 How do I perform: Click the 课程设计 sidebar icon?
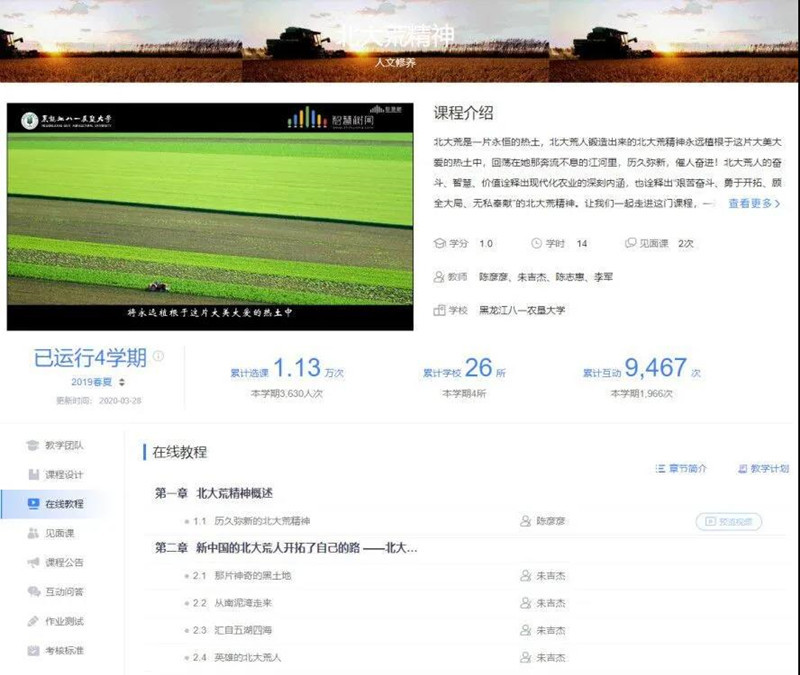click(x=33, y=474)
